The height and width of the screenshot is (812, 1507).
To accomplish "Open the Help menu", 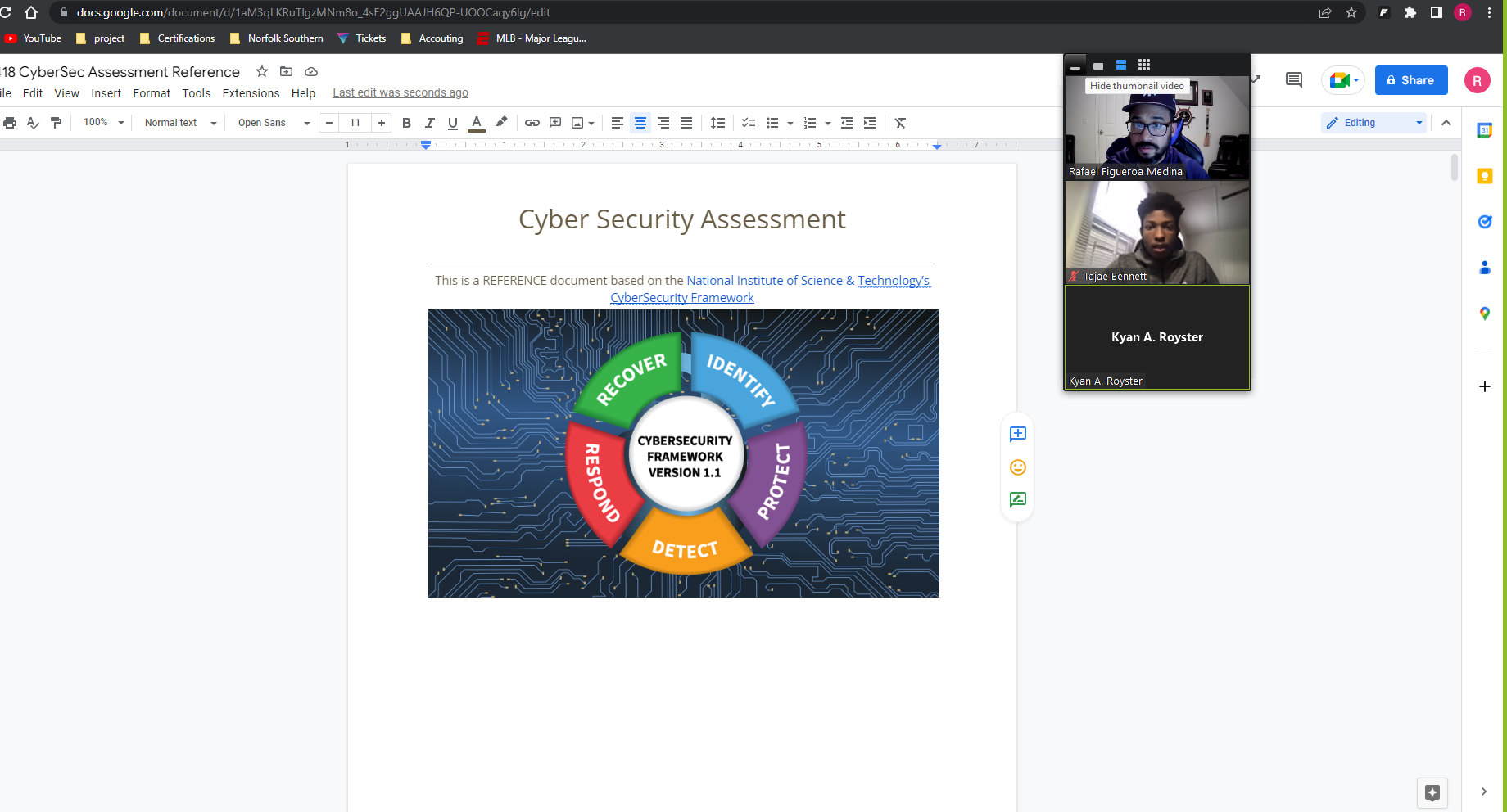I will (x=304, y=93).
